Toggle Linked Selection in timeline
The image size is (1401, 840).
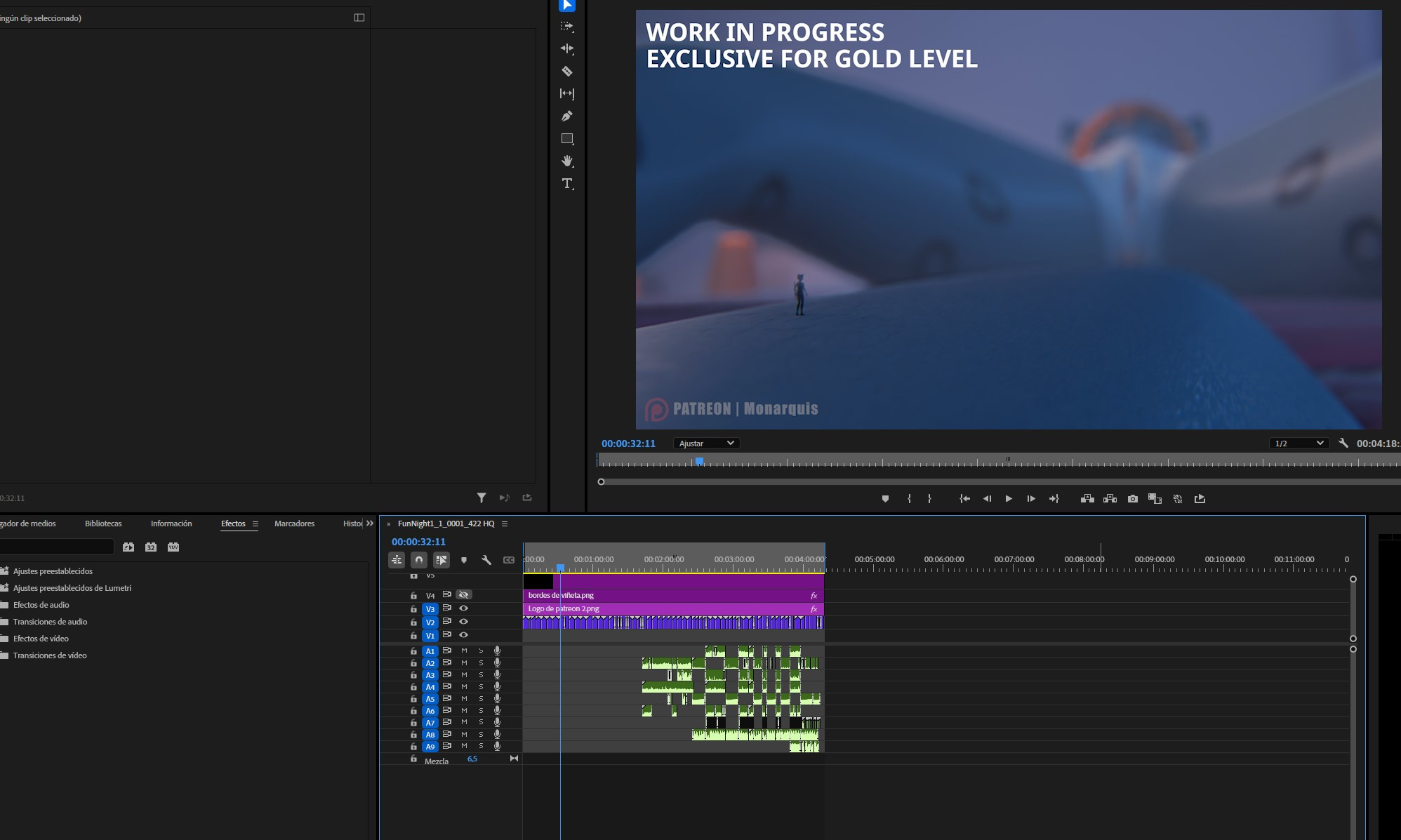click(x=441, y=560)
